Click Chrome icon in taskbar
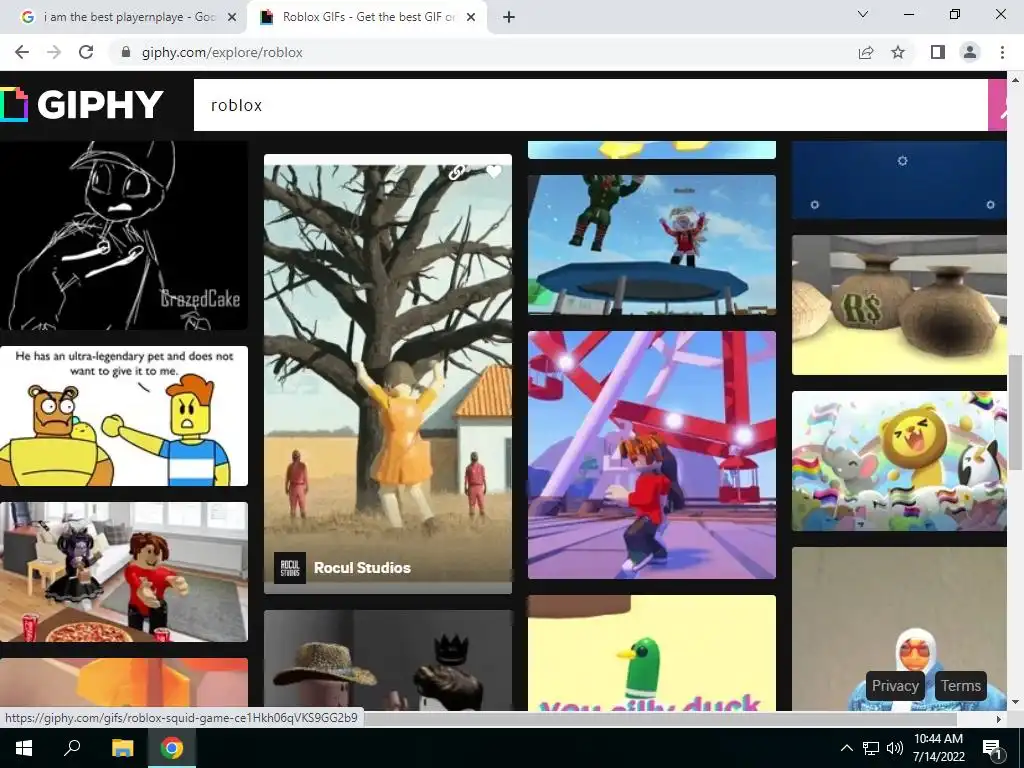1024x768 pixels. 172,748
